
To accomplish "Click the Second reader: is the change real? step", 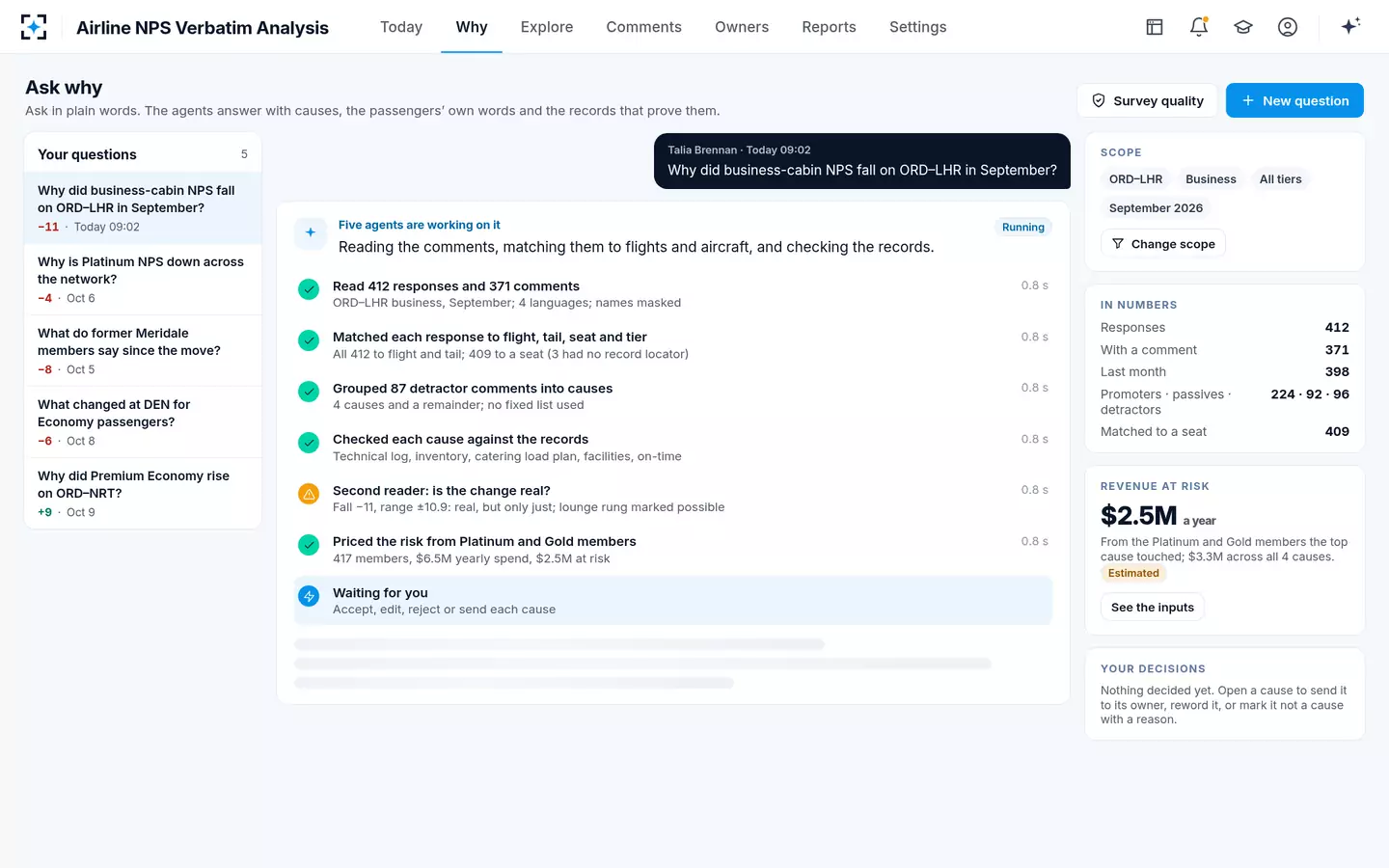I will click(x=673, y=499).
